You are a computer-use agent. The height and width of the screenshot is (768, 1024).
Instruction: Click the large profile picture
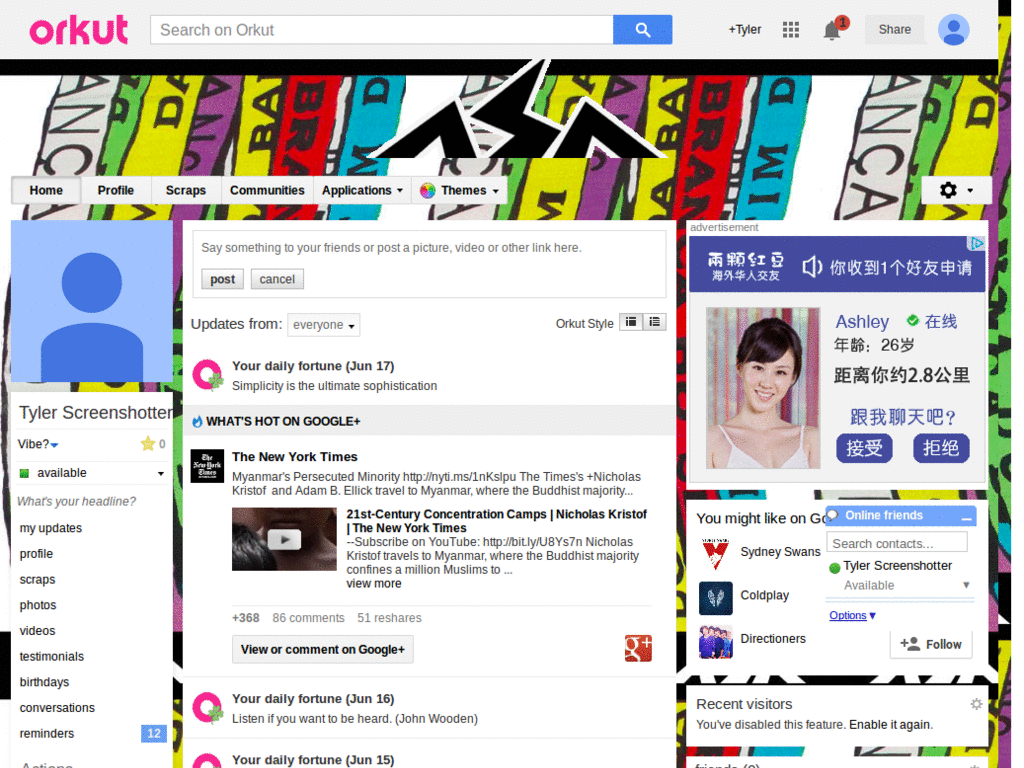92,301
